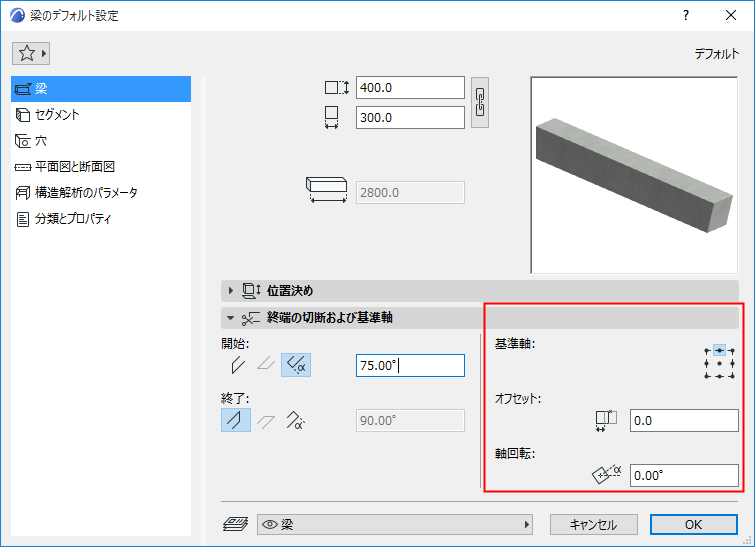
Task: Click the axis rotation icon
Action: point(606,474)
